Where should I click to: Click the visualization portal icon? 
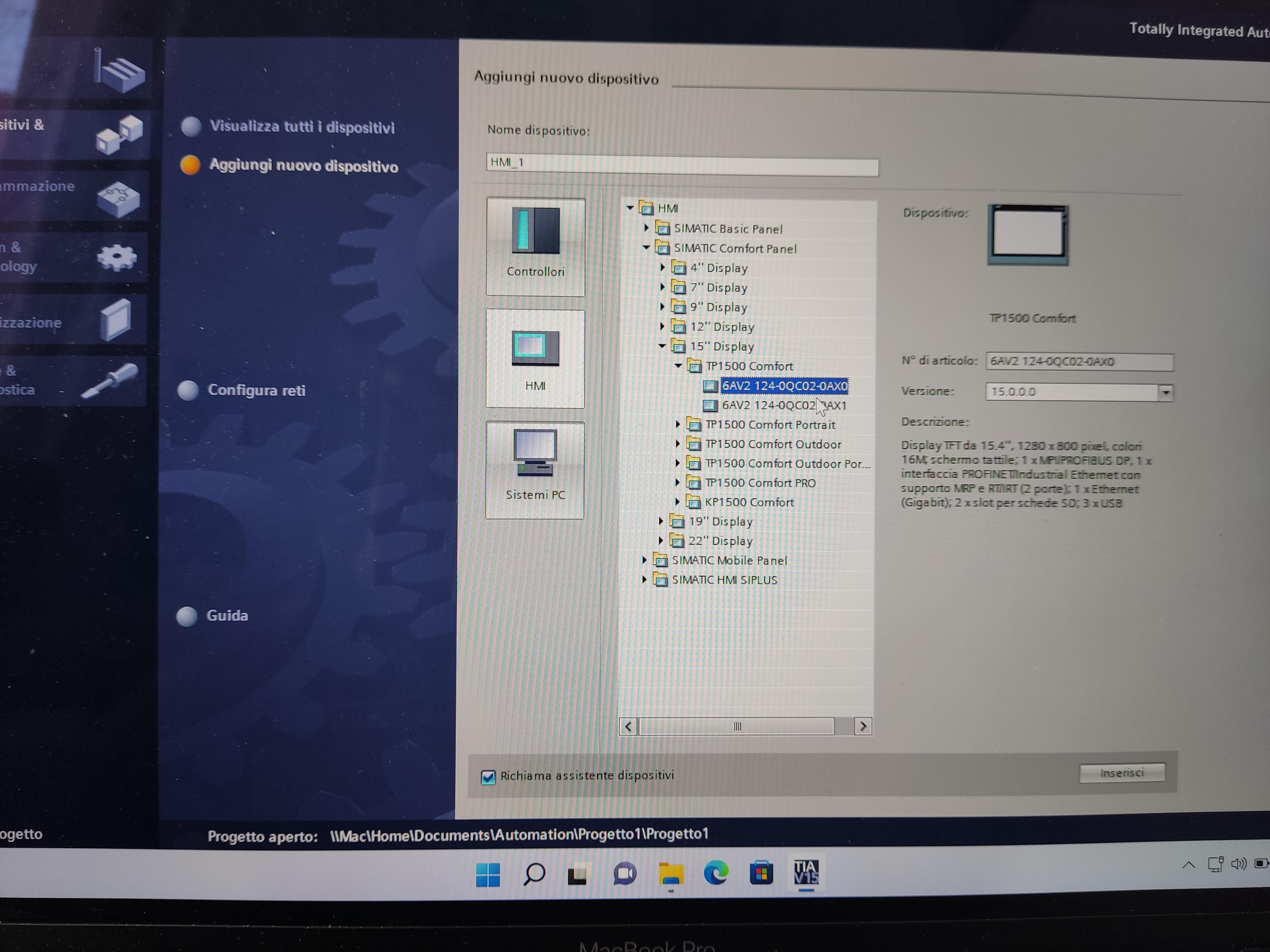click(117, 319)
